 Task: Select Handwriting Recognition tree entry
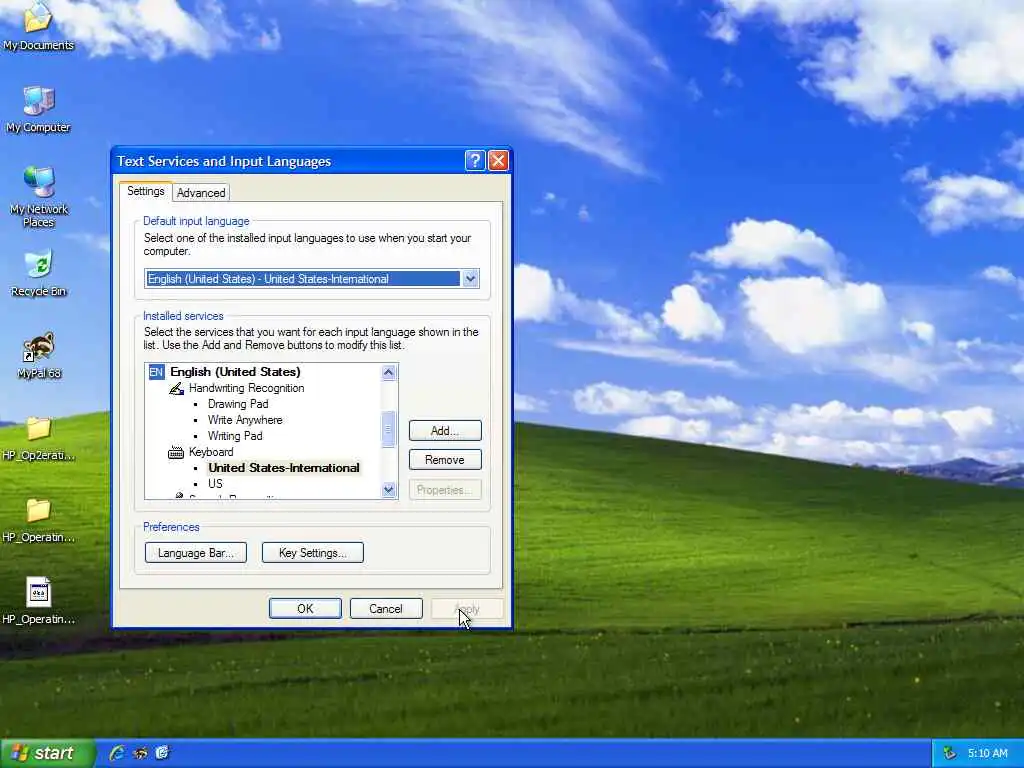246,388
